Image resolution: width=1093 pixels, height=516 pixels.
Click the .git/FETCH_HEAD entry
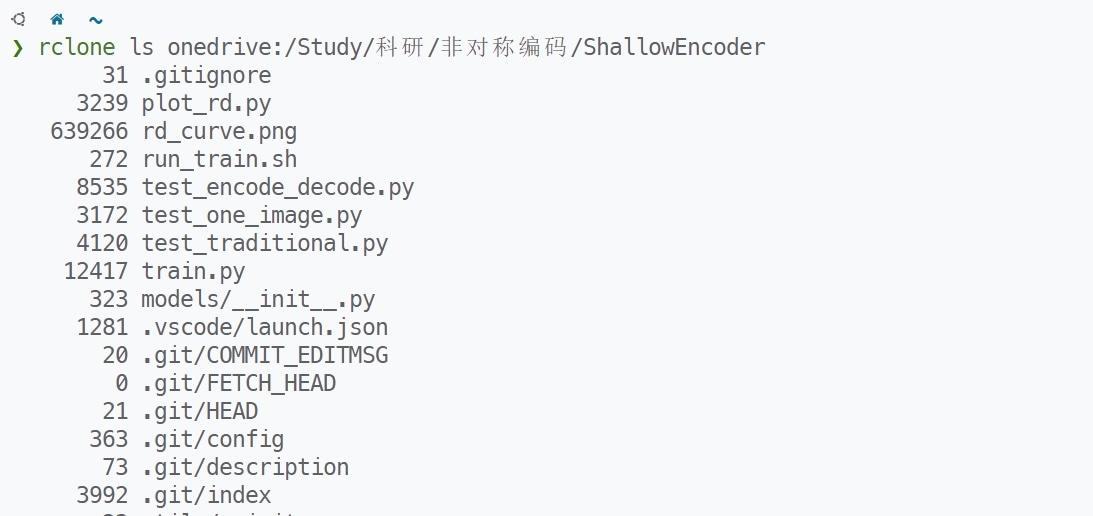tap(238, 384)
